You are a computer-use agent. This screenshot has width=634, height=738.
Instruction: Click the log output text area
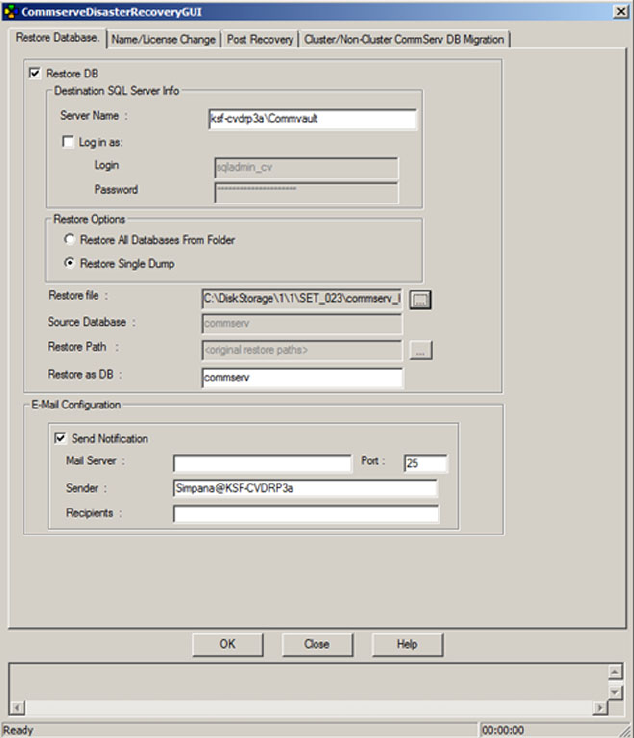[x=308, y=682]
